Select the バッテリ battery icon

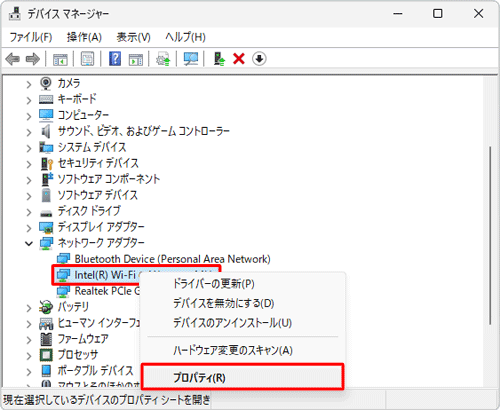(46, 307)
